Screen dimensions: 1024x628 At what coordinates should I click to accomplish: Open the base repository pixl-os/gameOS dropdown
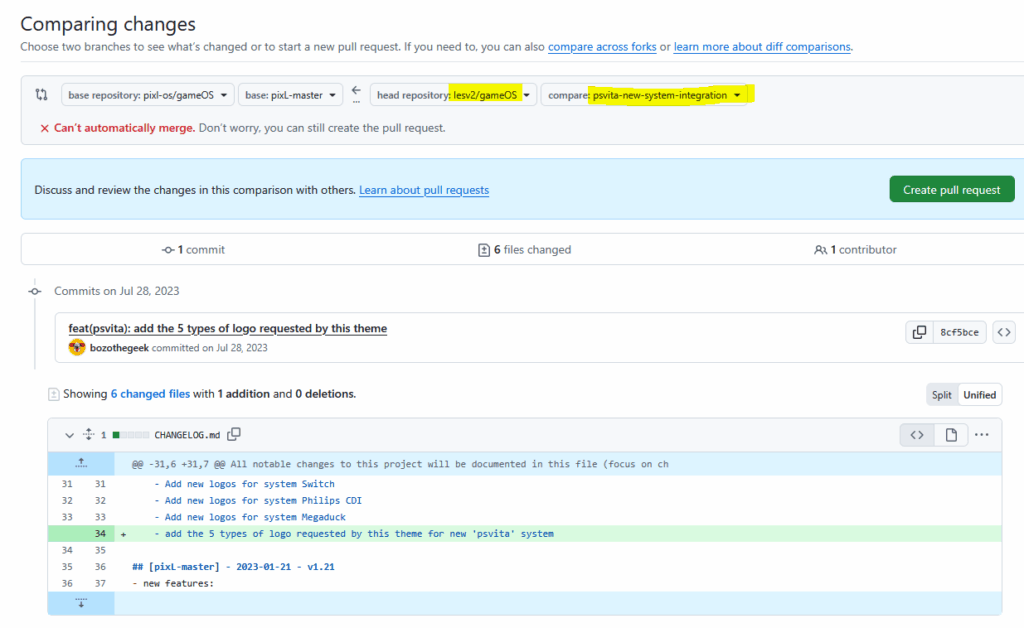[148, 95]
